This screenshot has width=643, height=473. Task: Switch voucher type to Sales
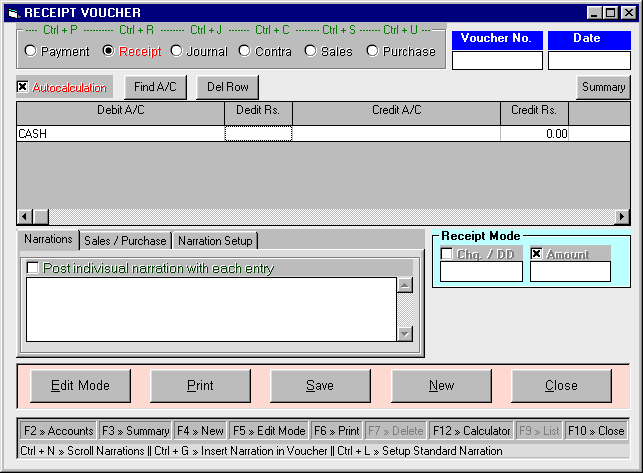[311, 51]
